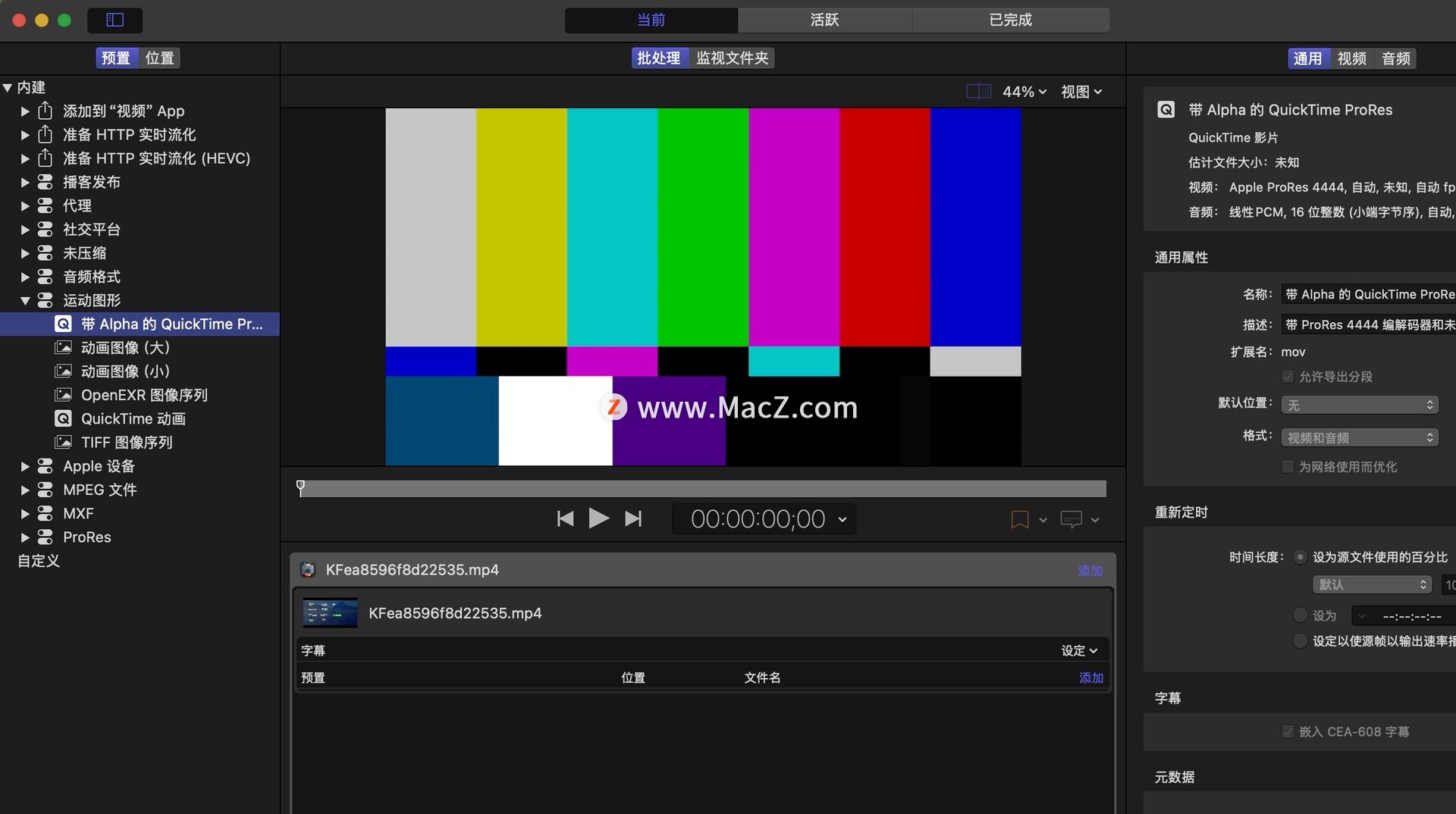The image size is (1456, 814).
Task: Play the preview video
Action: (x=599, y=518)
